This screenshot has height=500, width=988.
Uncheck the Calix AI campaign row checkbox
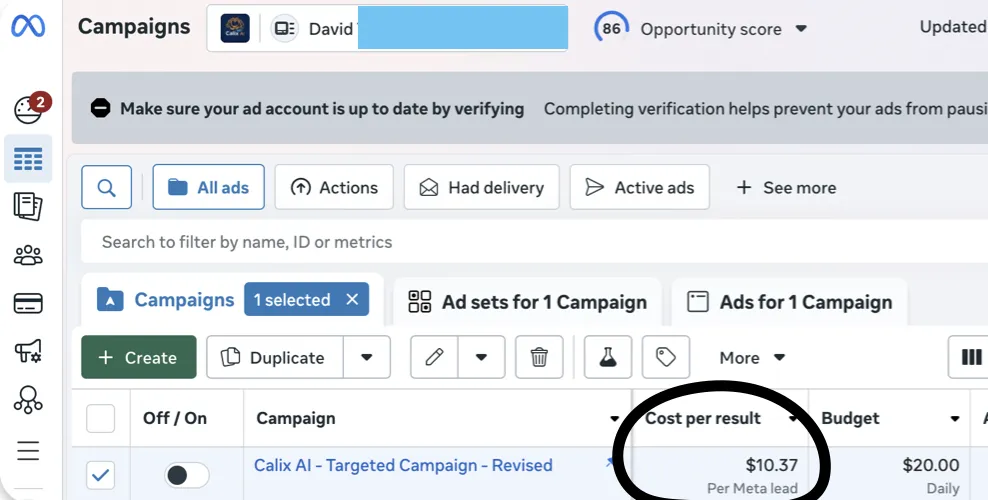[101, 475]
